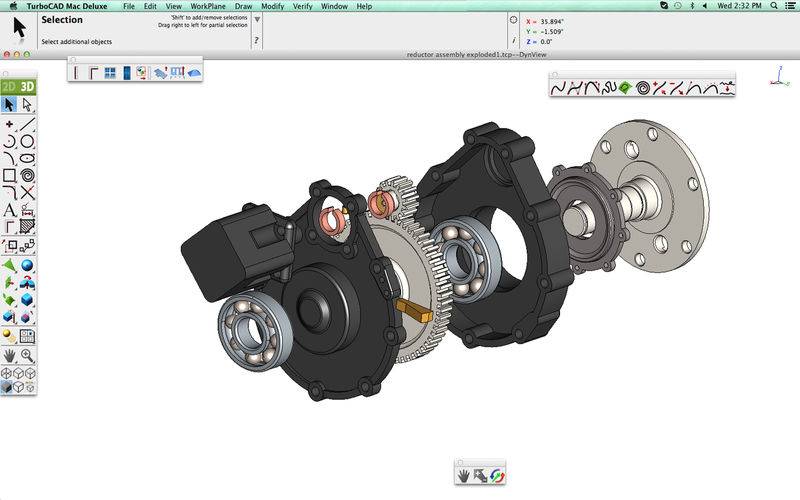Open Spotlight search in menu bar

click(769, 6)
